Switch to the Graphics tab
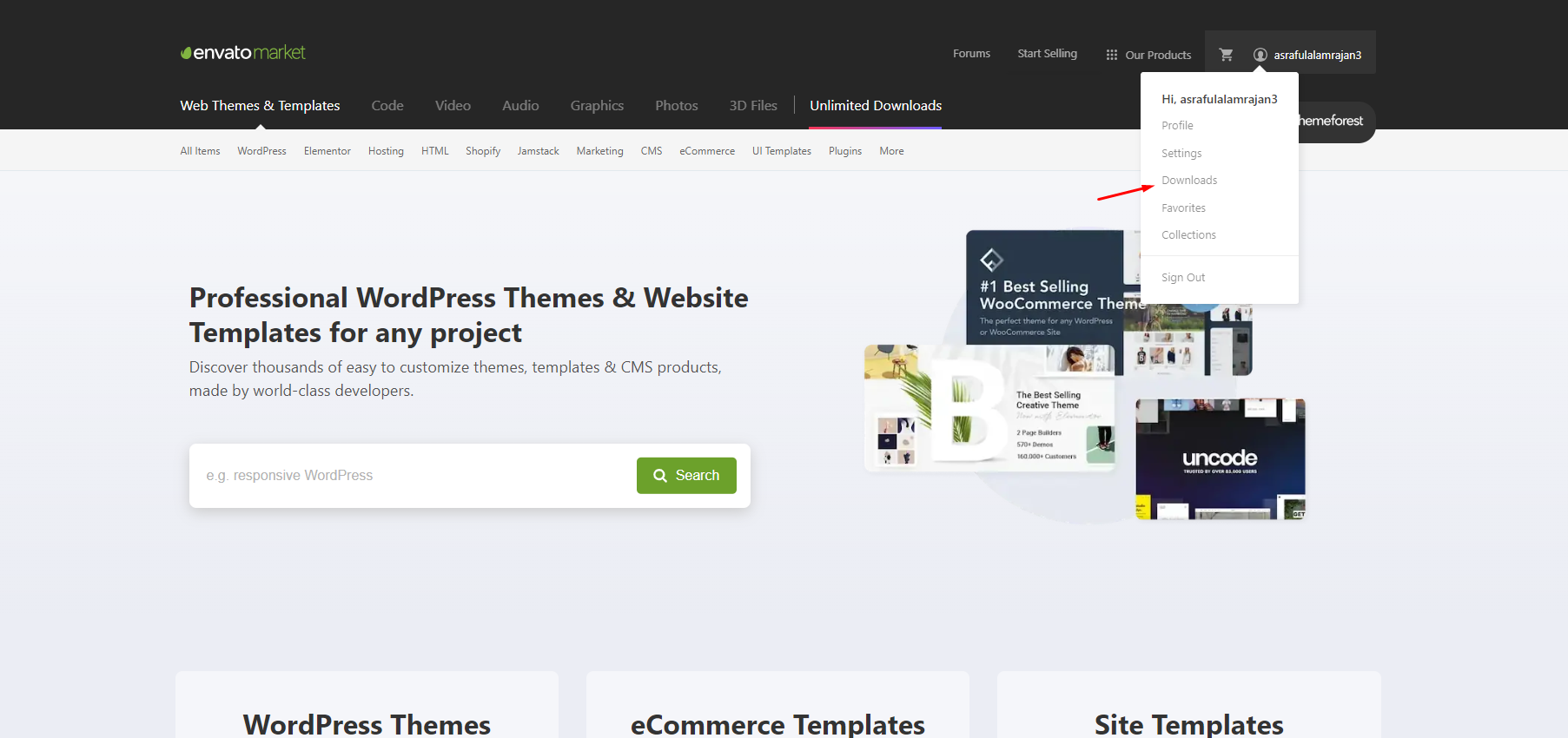This screenshot has width=1568, height=738. point(597,106)
